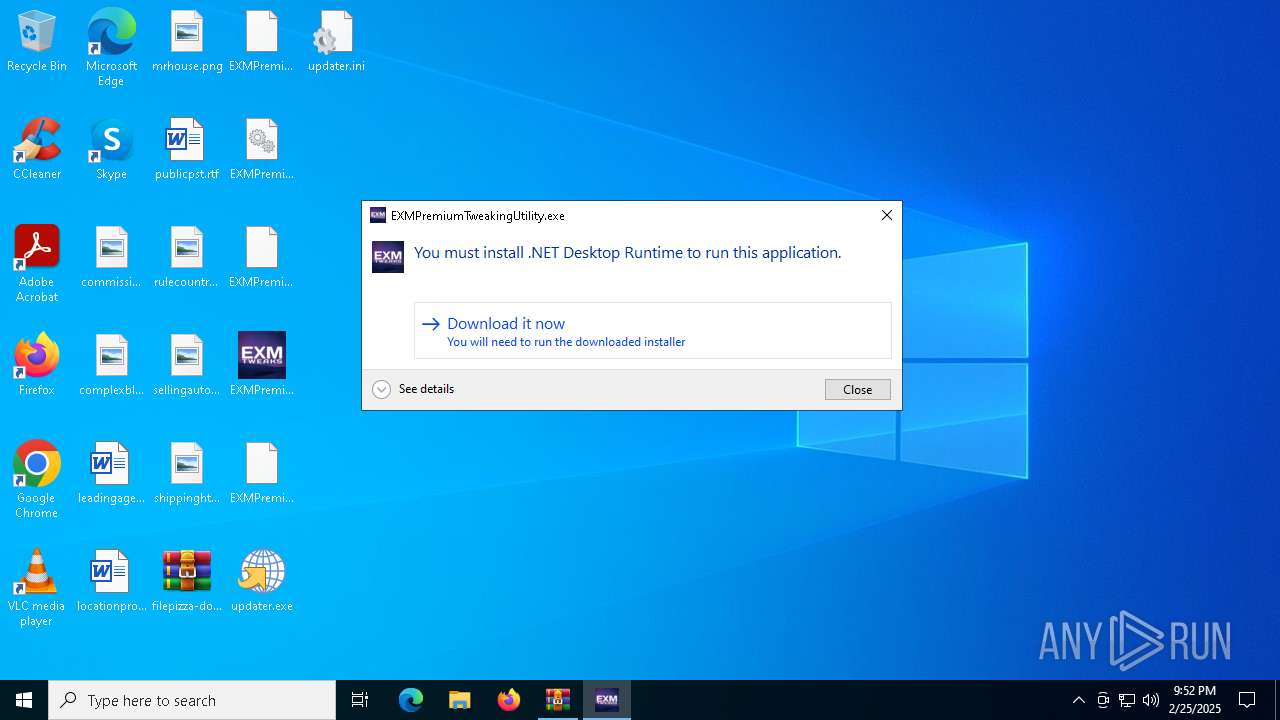Show hidden system tray icons

point(1079,700)
